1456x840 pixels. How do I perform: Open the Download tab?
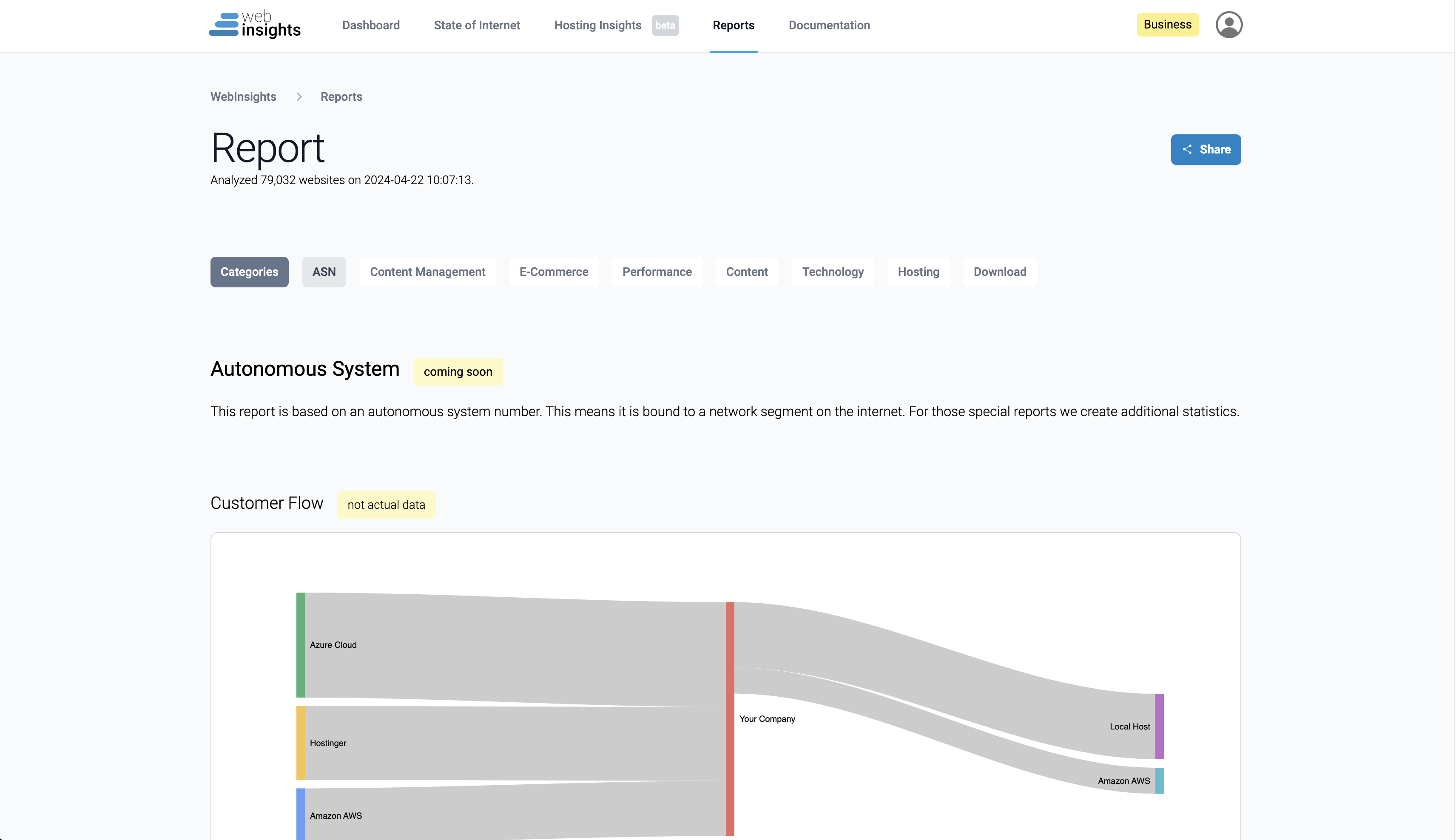click(x=1000, y=272)
